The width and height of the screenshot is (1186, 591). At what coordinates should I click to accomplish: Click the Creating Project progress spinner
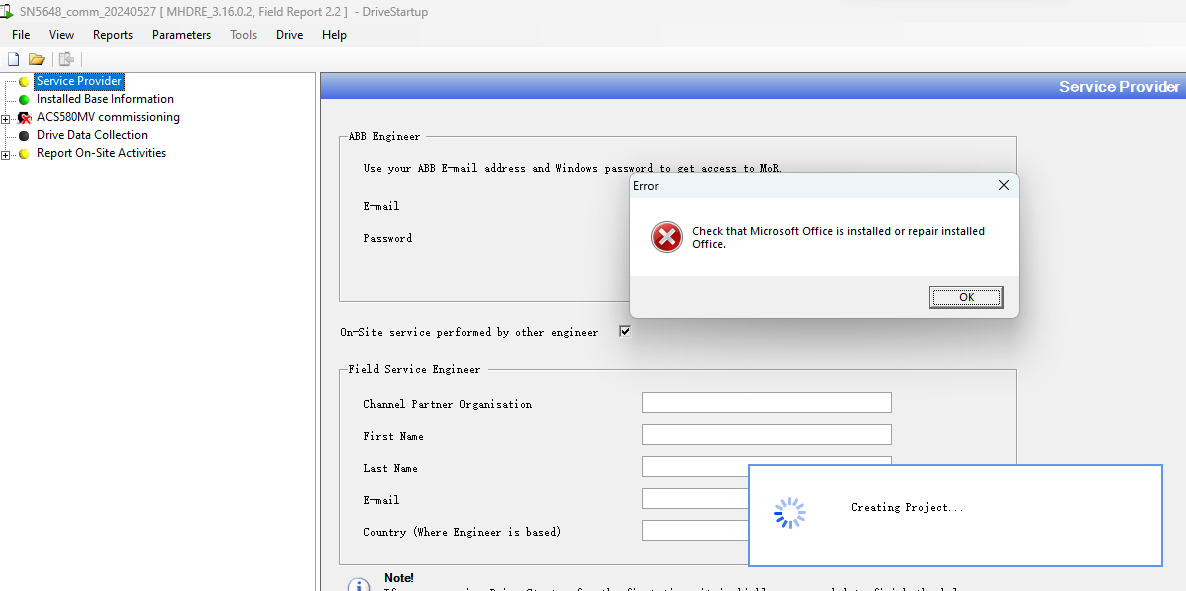pos(789,512)
